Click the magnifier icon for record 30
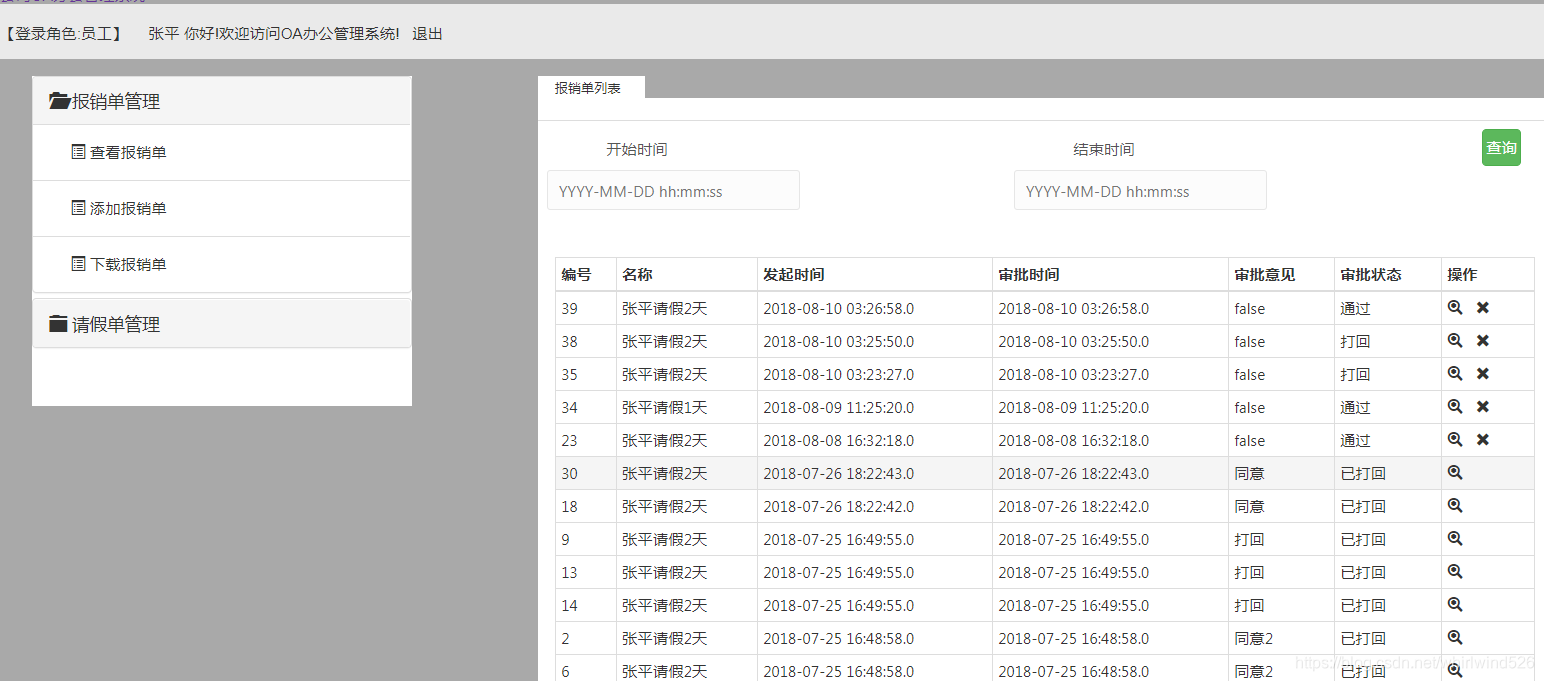 click(x=1455, y=472)
